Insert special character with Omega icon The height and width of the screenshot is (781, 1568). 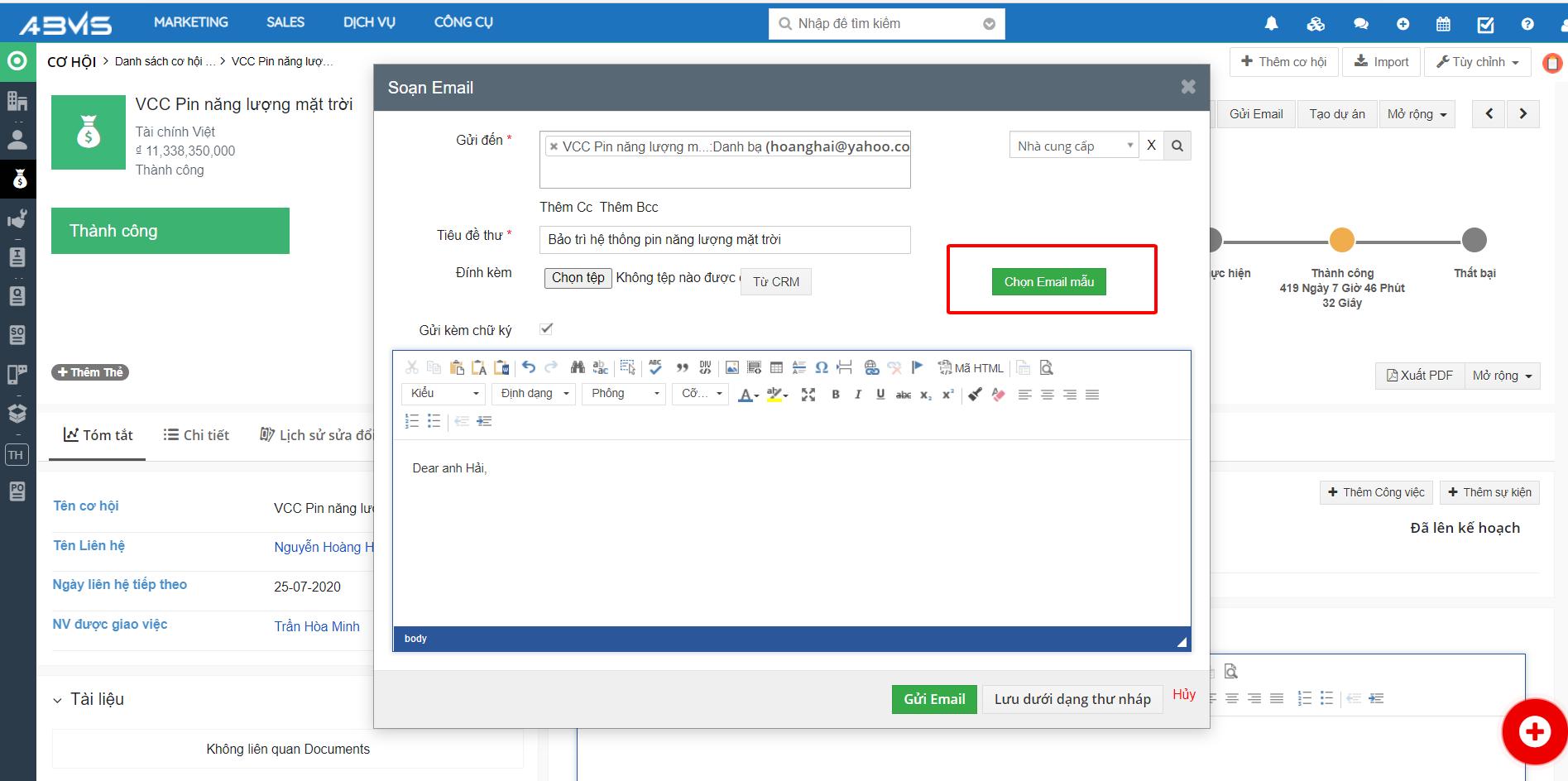click(821, 367)
